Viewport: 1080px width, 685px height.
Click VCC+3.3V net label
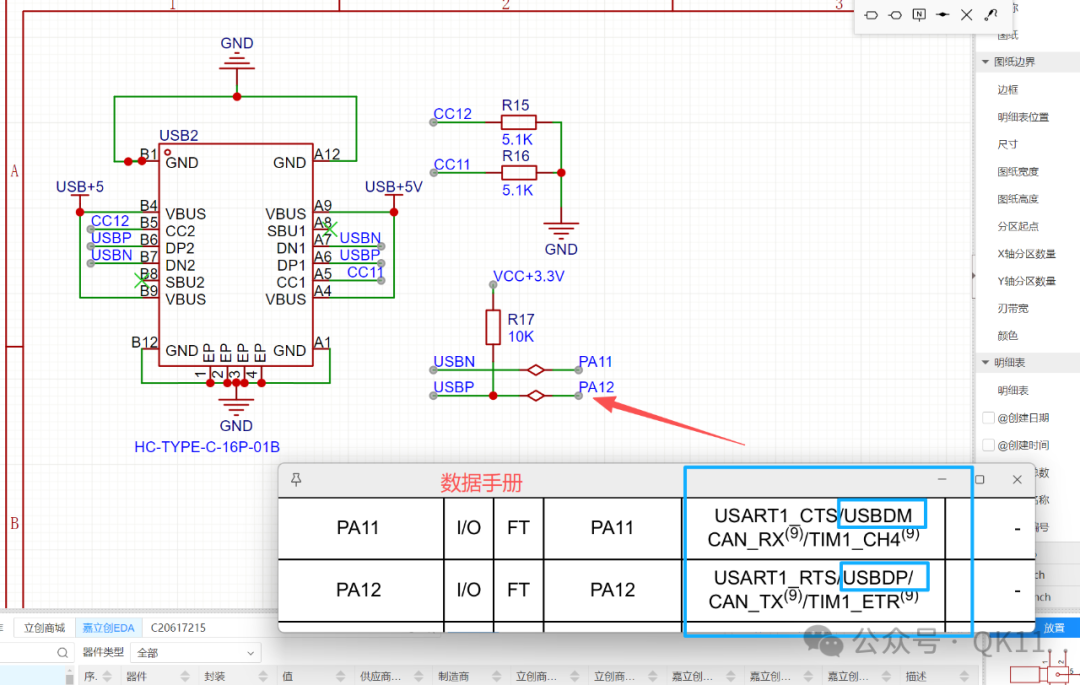(x=529, y=276)
